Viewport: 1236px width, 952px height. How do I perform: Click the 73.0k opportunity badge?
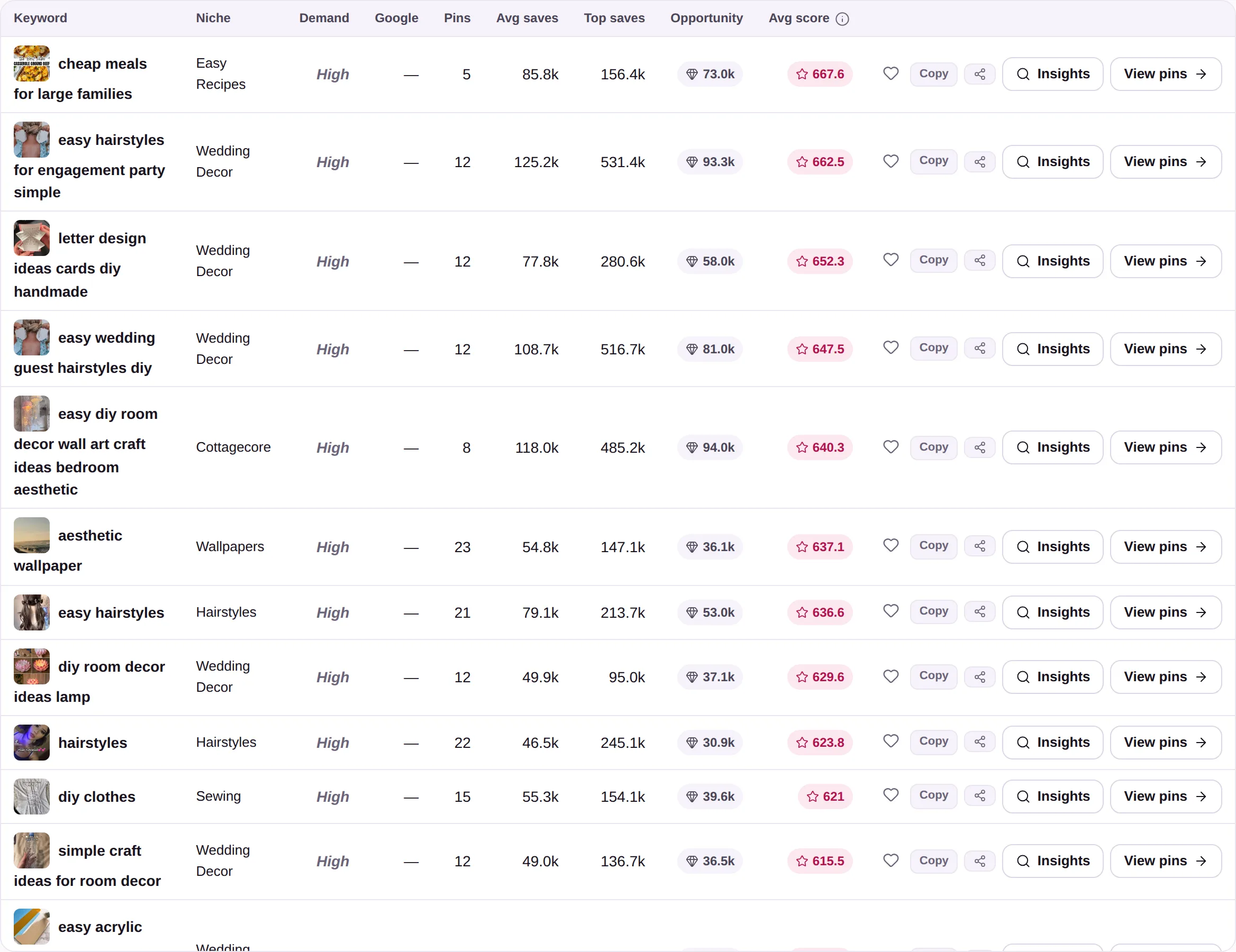710,74
